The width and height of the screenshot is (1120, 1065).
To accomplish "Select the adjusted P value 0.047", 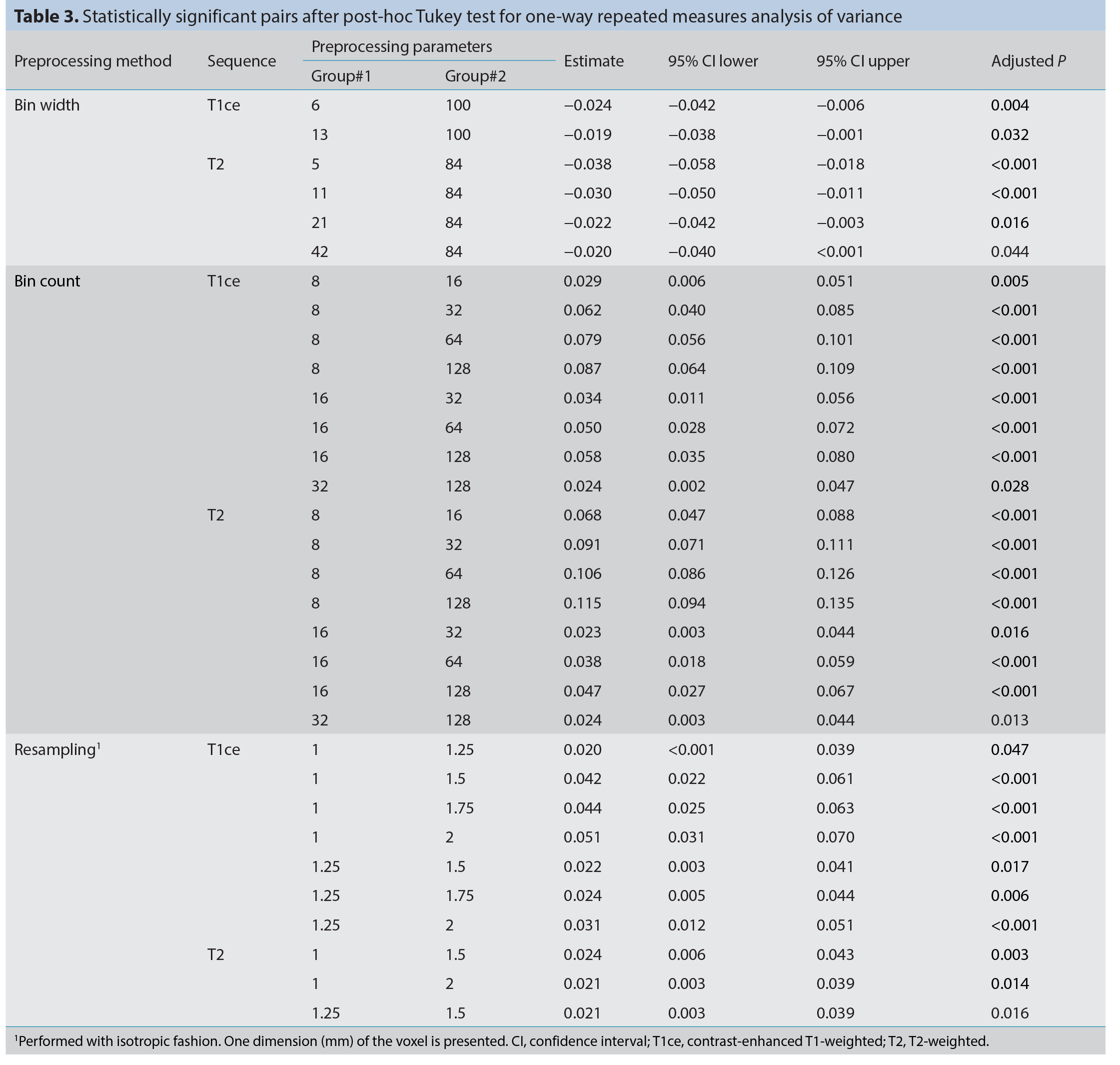I will [x=1010, y=749].
